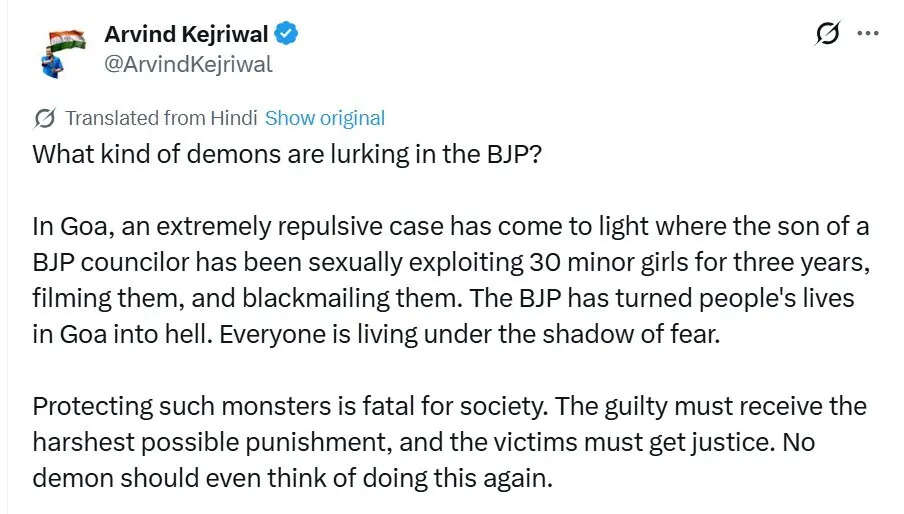Click the line starting 'in Goa into hell'
The image size is (904, 514).
pyautogui.click(x=375, y=335)
